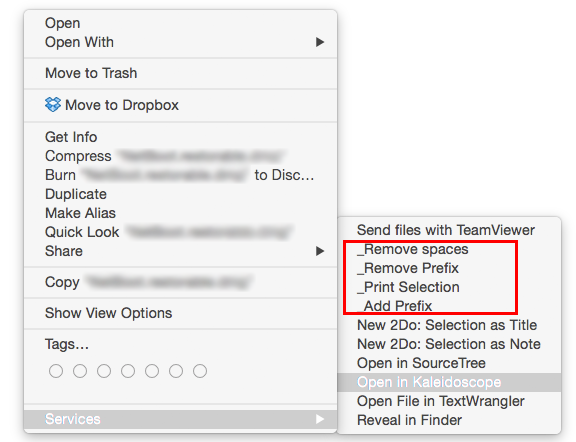Image resolution: width=576 pixels, height=442 pixels.
Task: Select the first tag color circle
Action: click(56, 371)
